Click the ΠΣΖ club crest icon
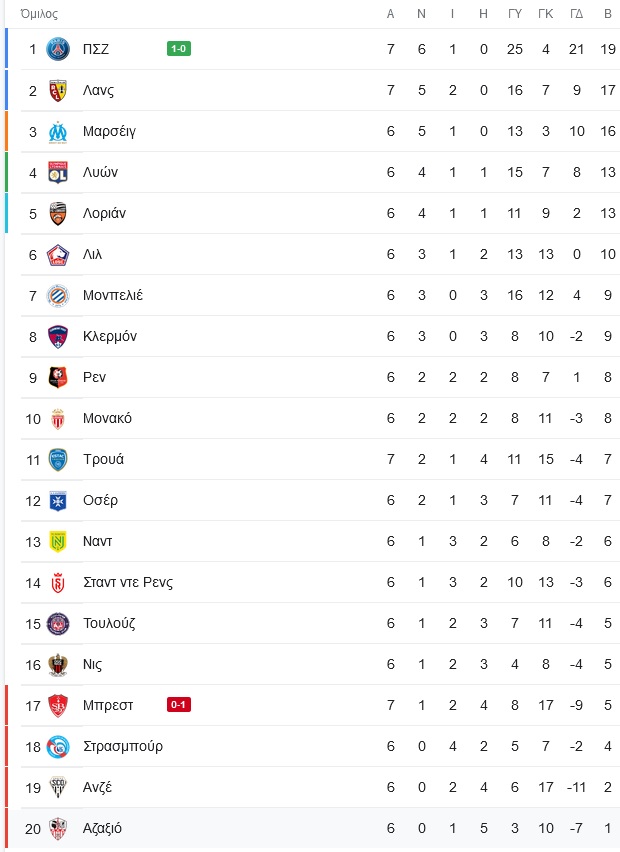 click(58, 49)
